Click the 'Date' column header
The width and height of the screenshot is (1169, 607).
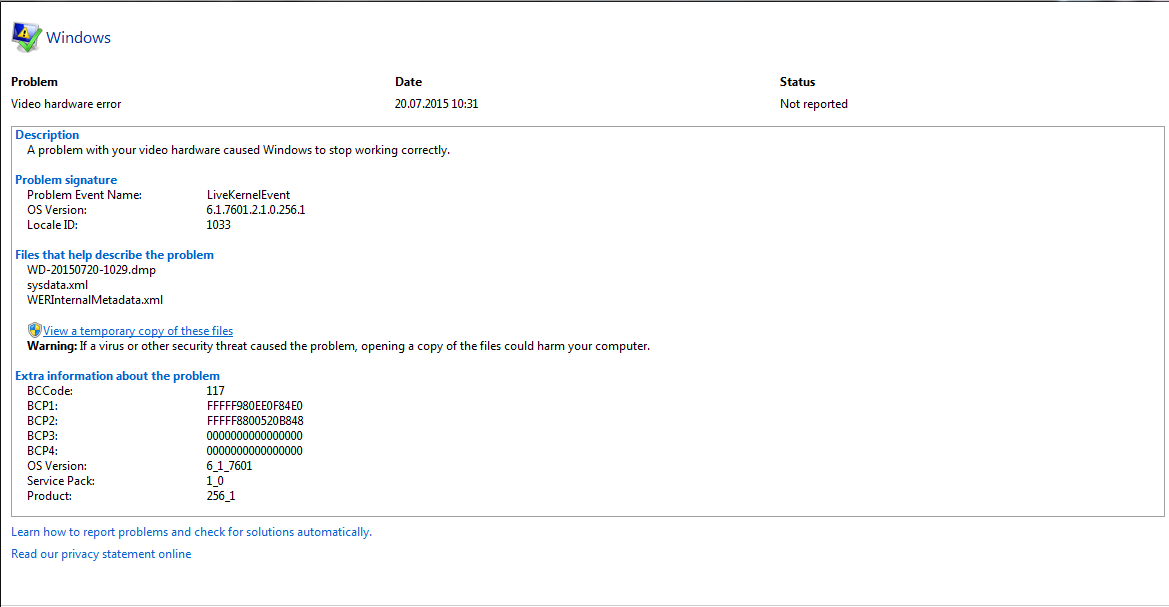409,82
